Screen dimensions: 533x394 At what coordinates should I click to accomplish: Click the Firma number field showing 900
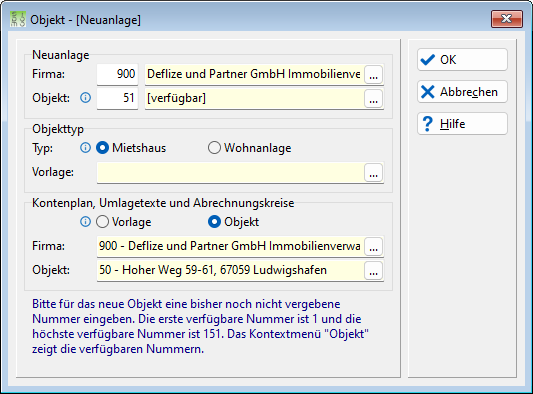coord(117,74)
